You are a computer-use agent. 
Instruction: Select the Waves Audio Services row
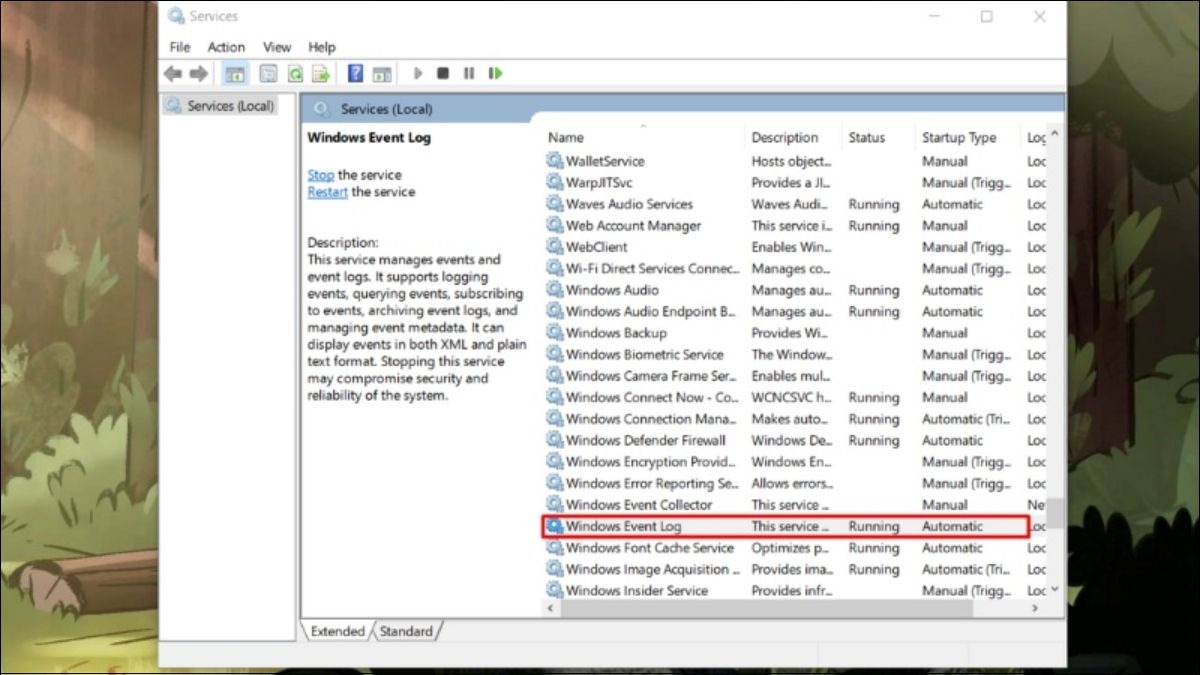pyautogui.click(x=795, y=204)
